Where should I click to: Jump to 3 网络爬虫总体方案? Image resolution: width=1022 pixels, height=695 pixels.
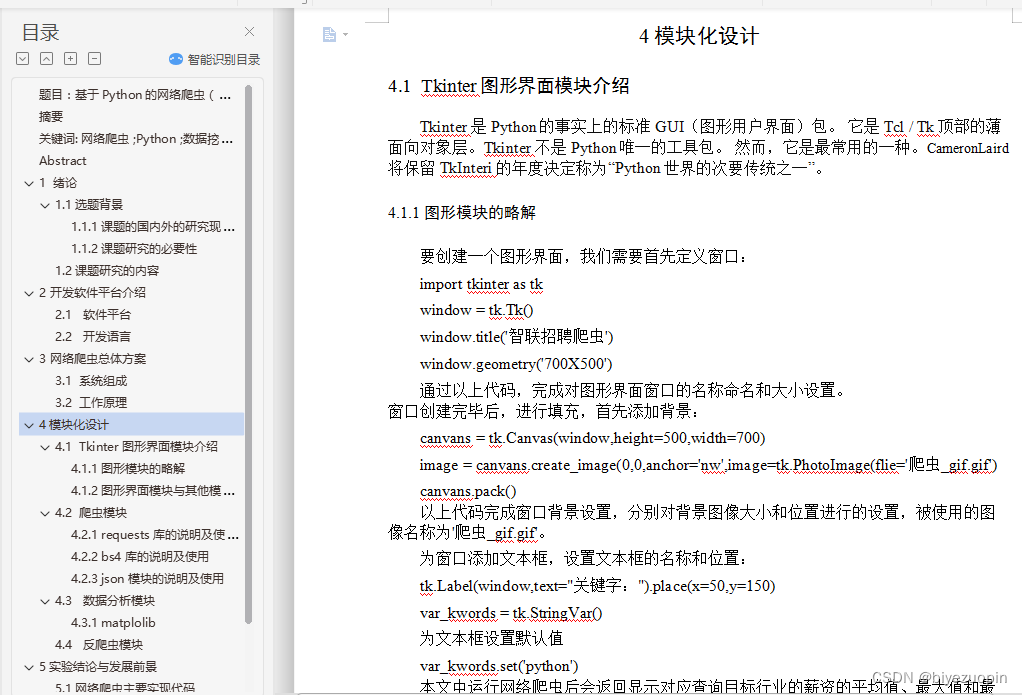92,359
